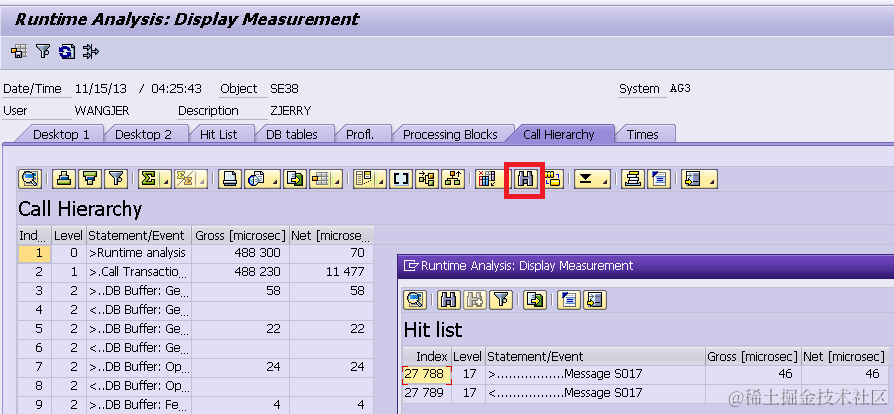Open the Profl. tab

click(360, 135)
